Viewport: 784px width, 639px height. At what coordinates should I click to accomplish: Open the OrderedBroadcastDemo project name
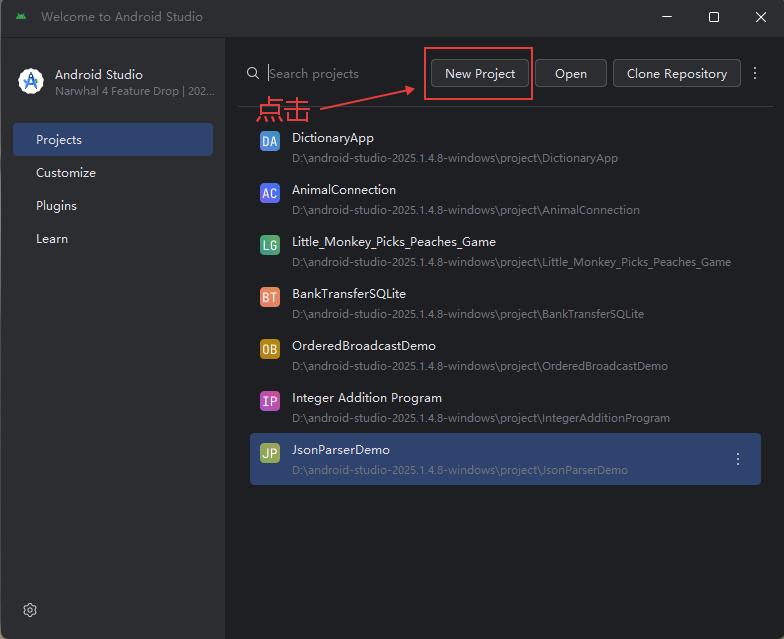click(x=364, y=346)
